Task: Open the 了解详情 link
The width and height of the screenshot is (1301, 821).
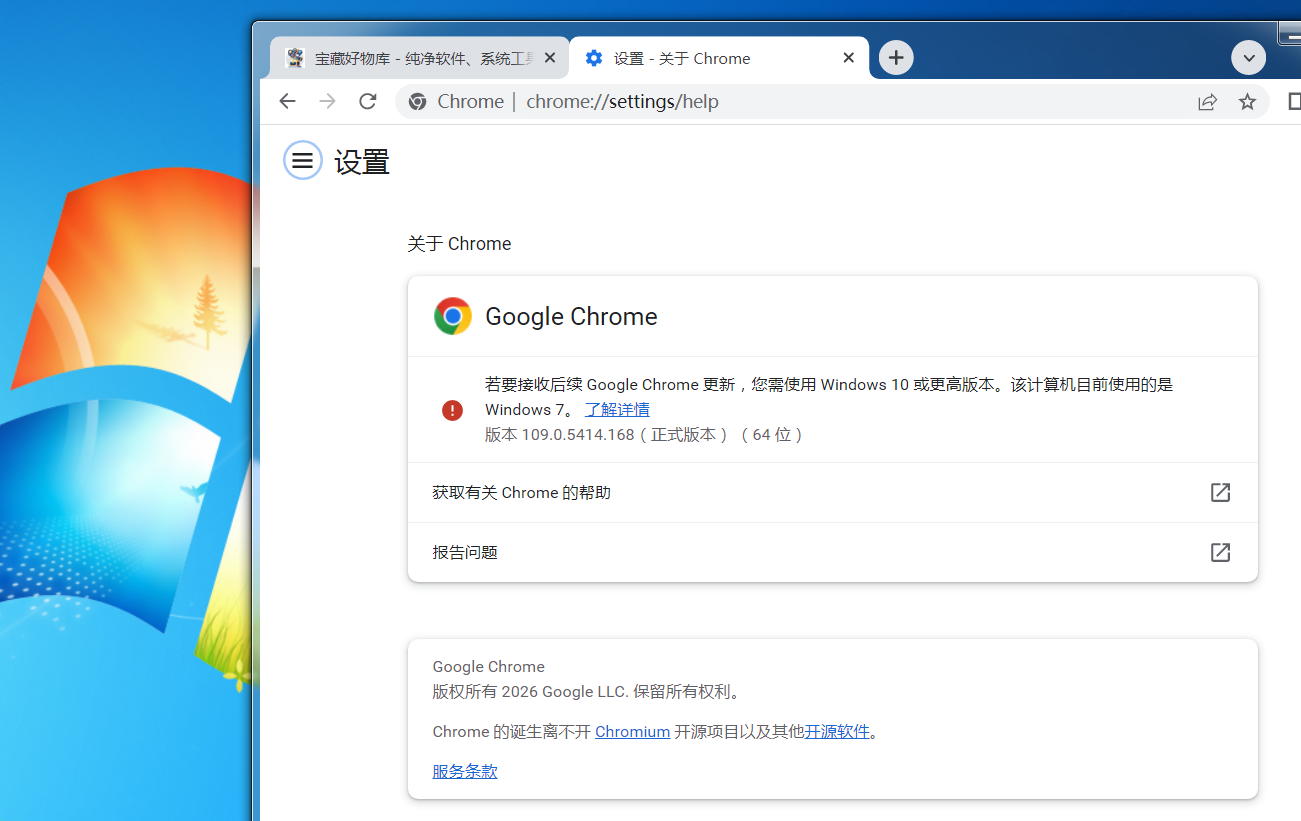Action: 617,409
